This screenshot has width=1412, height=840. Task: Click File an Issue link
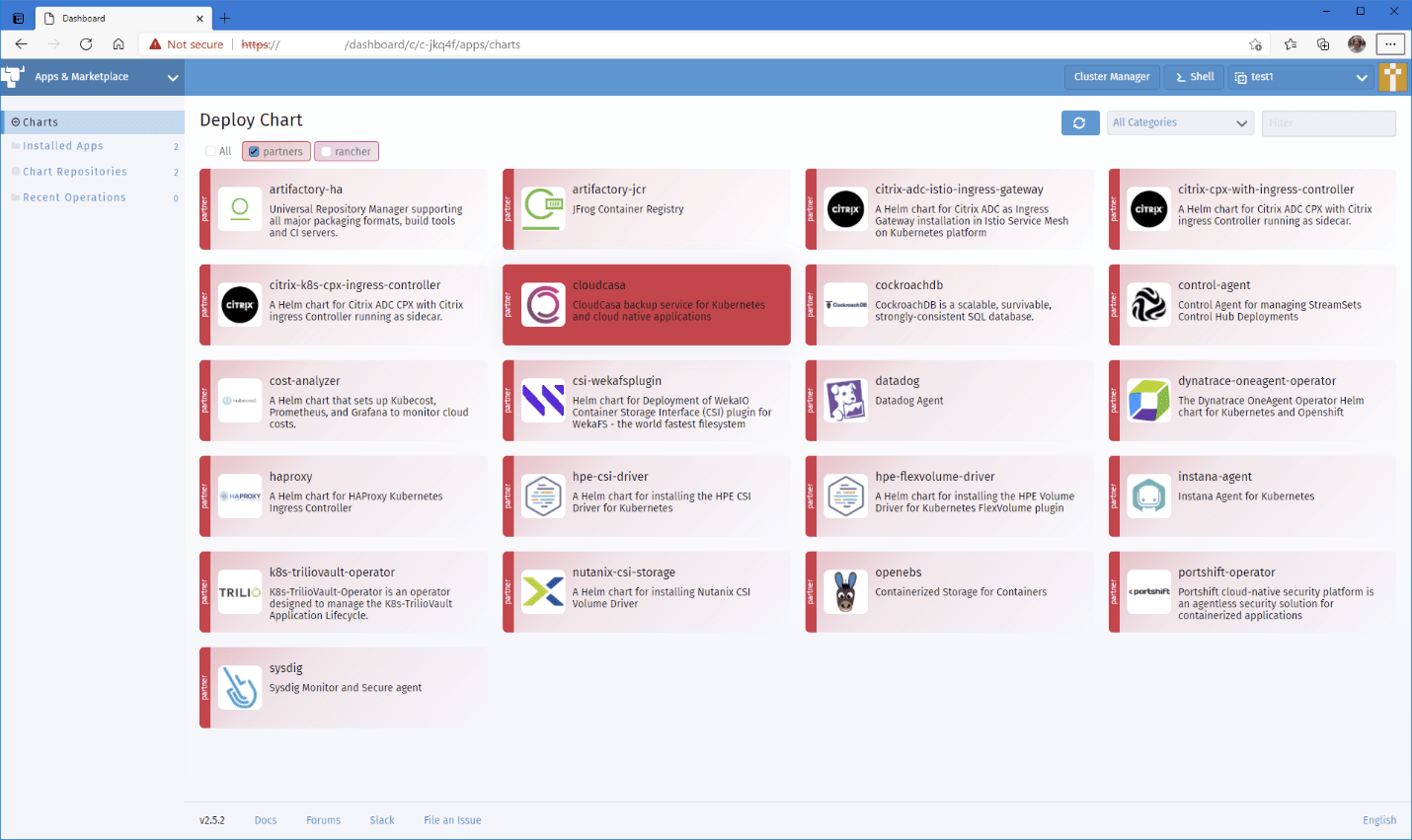[x=452, y=820]
